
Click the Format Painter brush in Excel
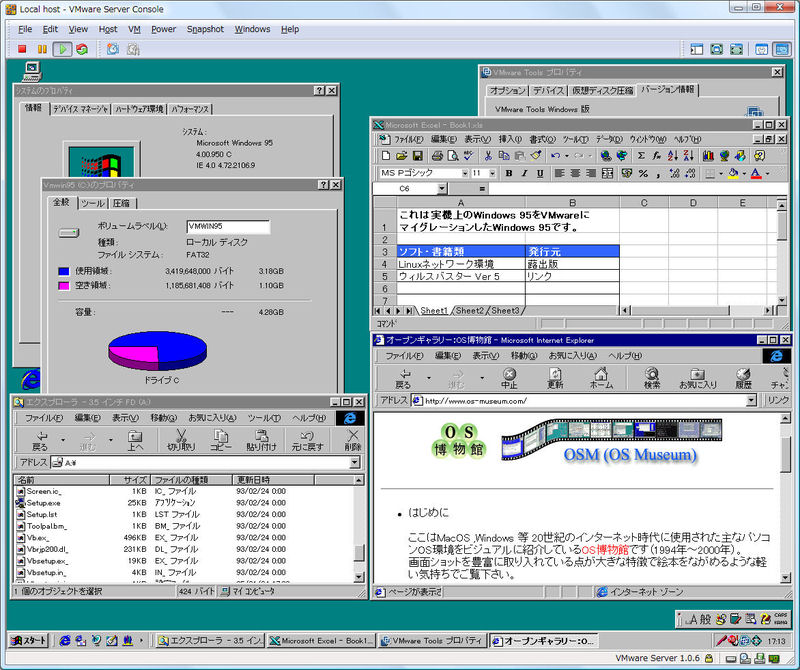[x=535, y=156]
